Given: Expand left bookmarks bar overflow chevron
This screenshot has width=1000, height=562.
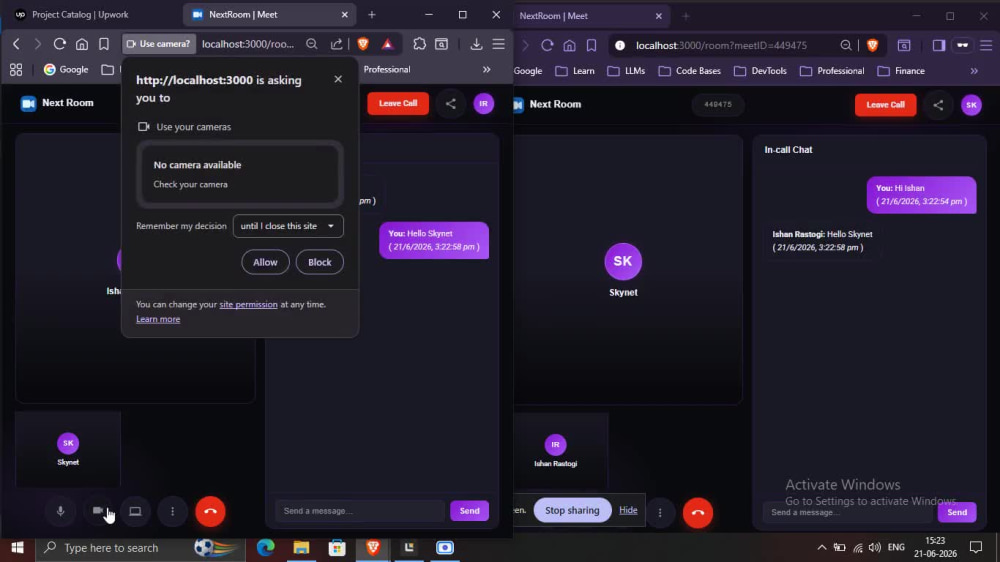Looking at the screenshot, I should pos(487,70).
